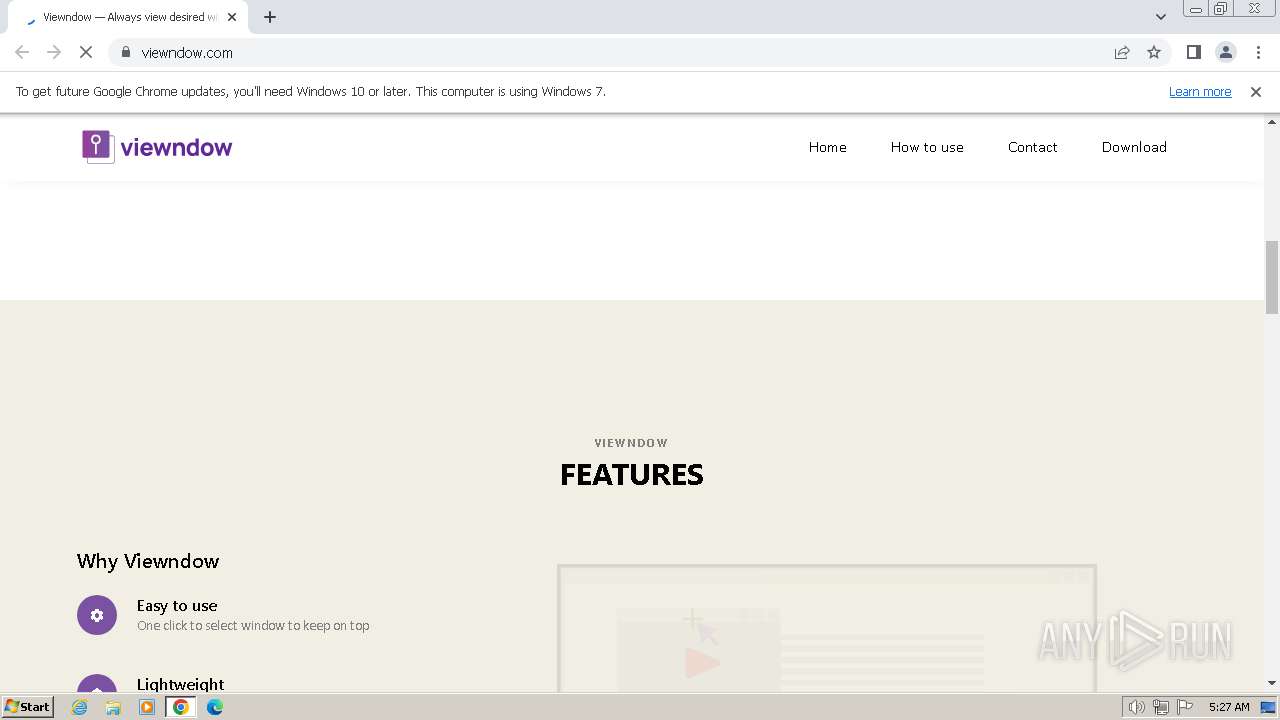Click the page vertical scrollbar thumb
The height and width of the screenshot is (720, 1280).
1272,277
